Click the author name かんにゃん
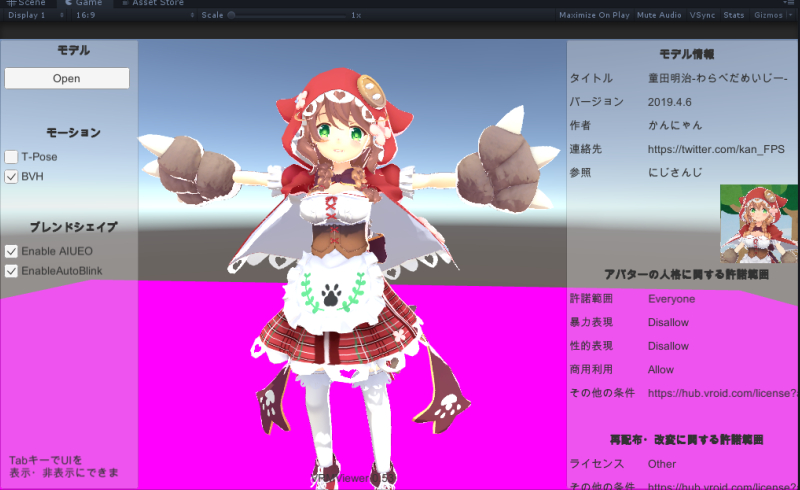This screenshot has height=490, width=800. tap(675, 125)
